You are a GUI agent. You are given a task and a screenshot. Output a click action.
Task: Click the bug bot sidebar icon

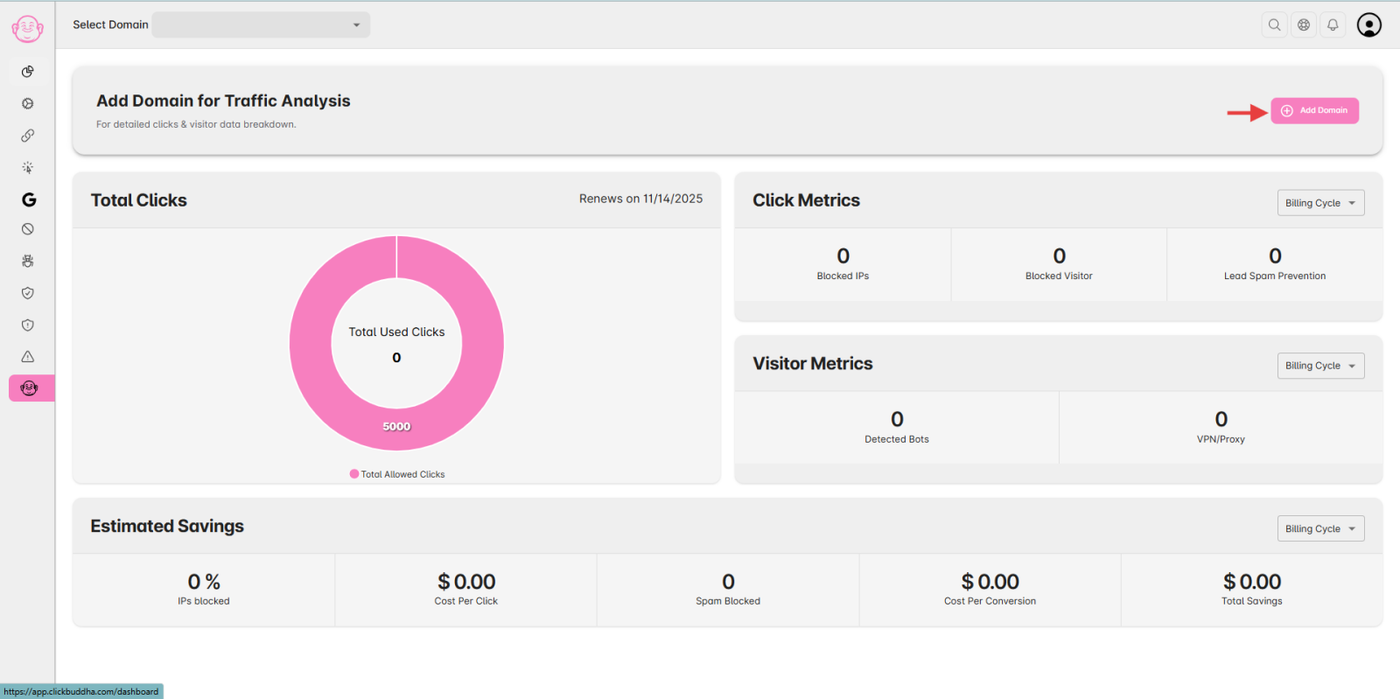click(x=28, y=261)
